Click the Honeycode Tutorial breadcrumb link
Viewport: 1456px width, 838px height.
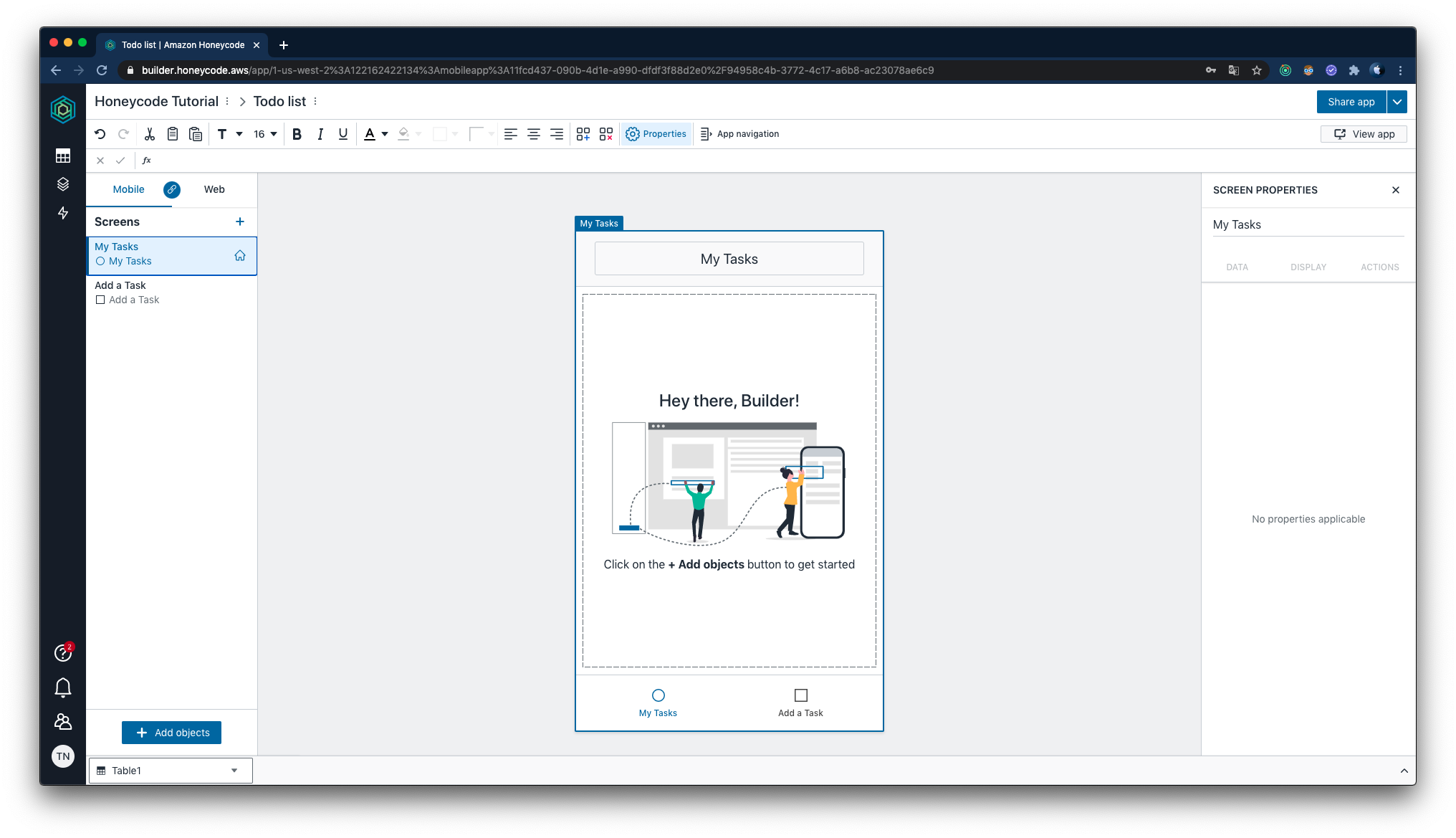pos(156,102)
